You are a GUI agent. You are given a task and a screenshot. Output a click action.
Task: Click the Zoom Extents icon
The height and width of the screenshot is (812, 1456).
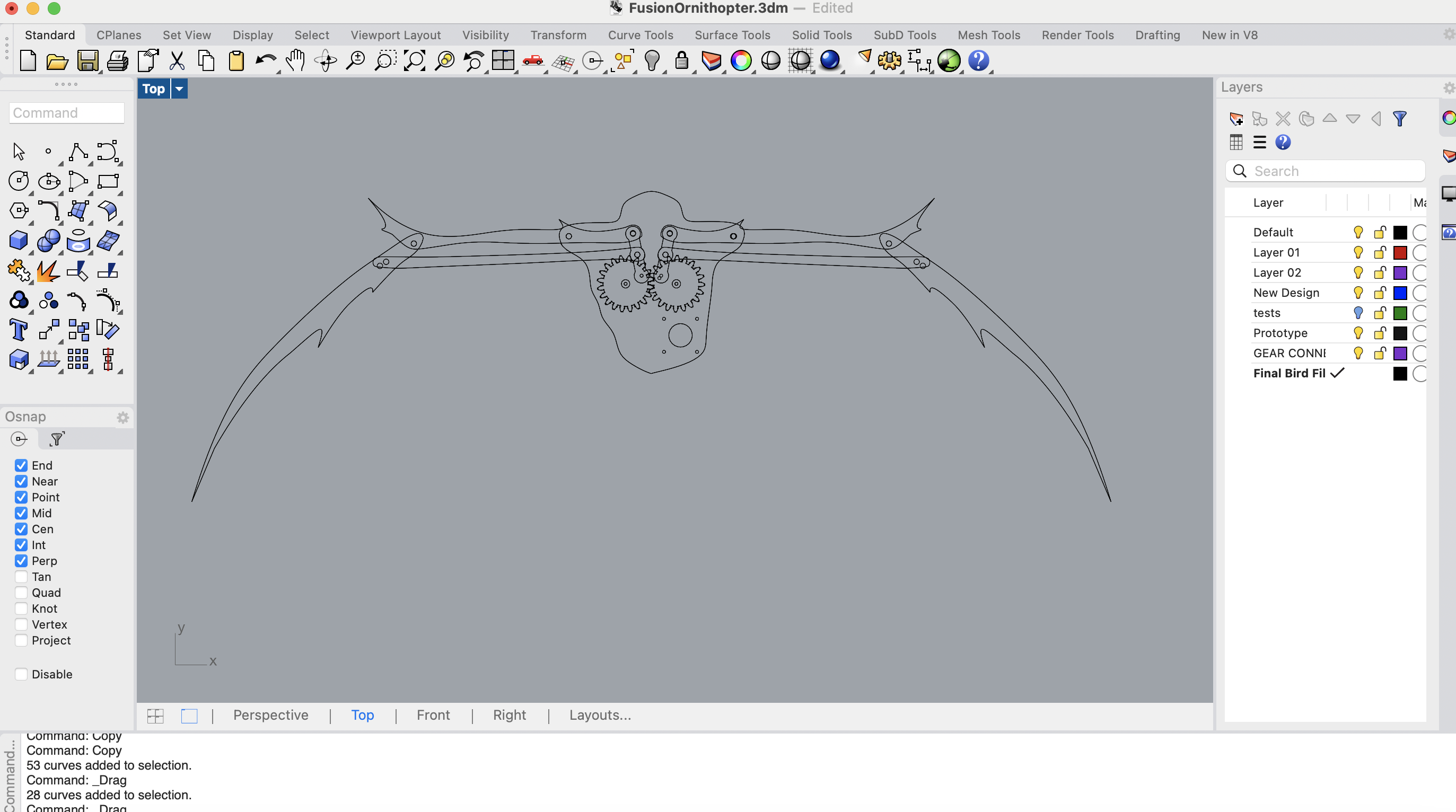[x=414, y=60]
